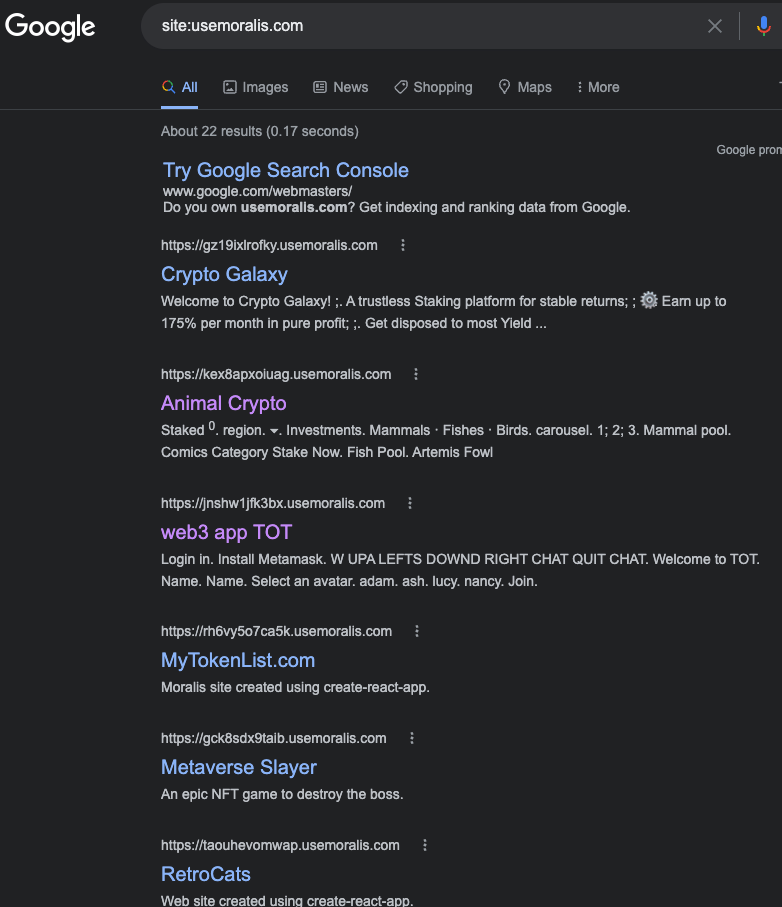Click the https://taouhevomwap.usemoralis.com URL text

(x=281, y=845)
